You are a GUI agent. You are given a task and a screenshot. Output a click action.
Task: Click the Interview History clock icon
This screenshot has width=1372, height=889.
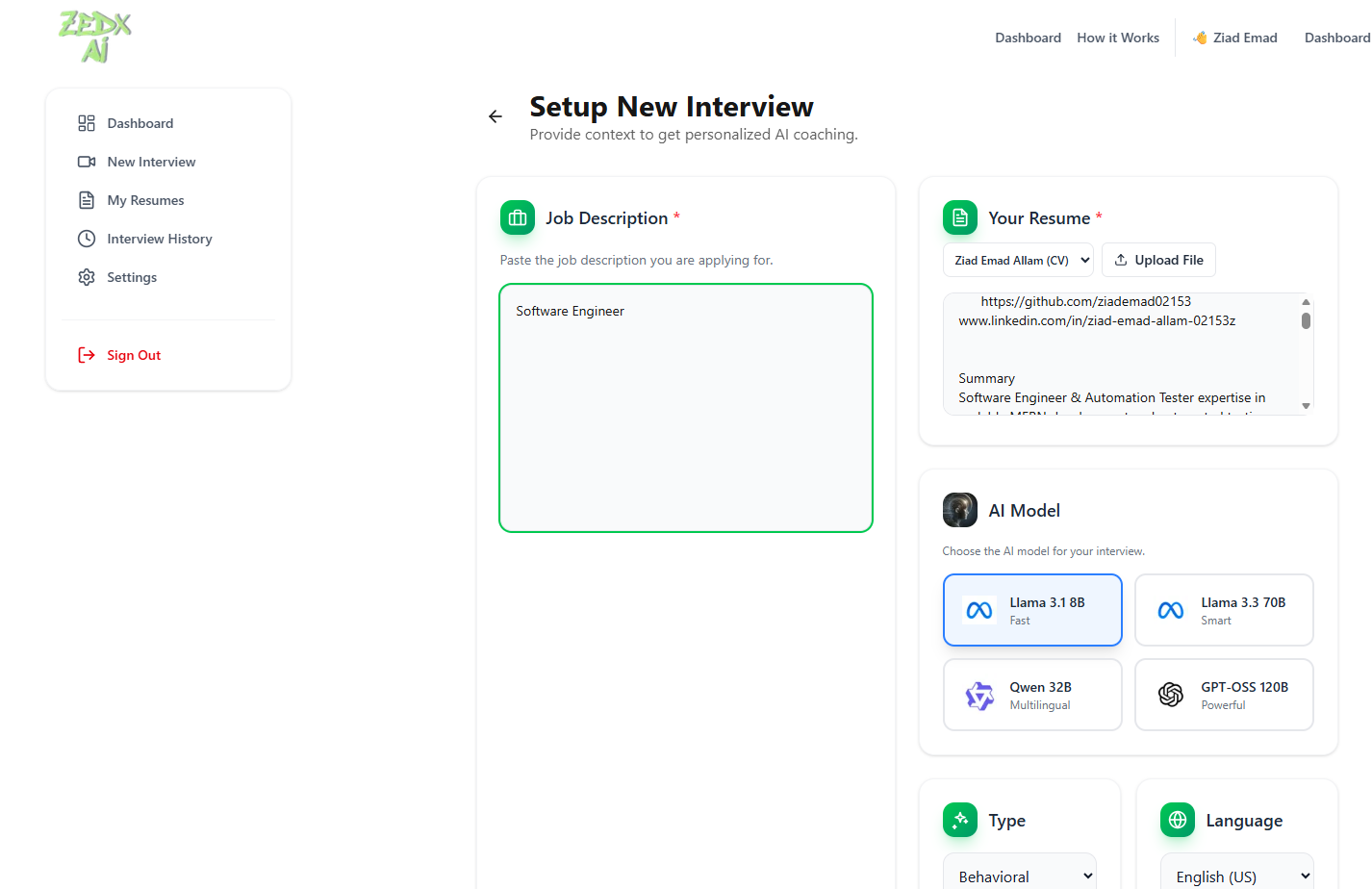point(88,238)
